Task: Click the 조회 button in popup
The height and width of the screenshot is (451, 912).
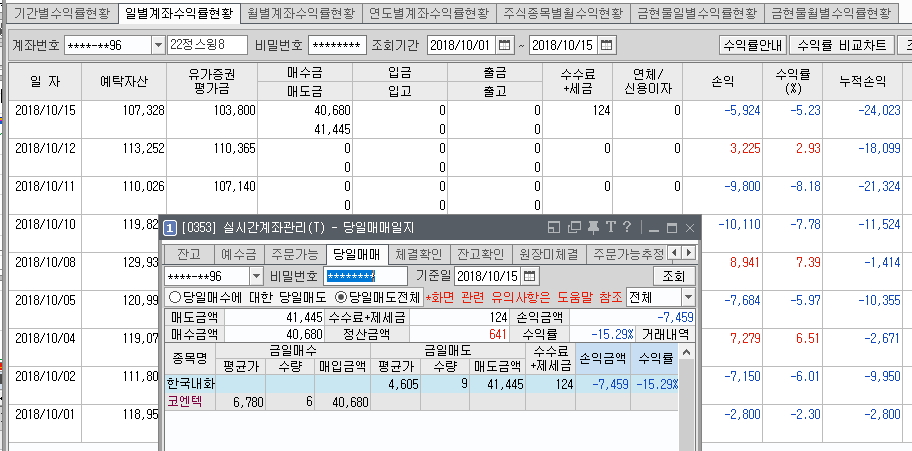Action: click(672, 275)
